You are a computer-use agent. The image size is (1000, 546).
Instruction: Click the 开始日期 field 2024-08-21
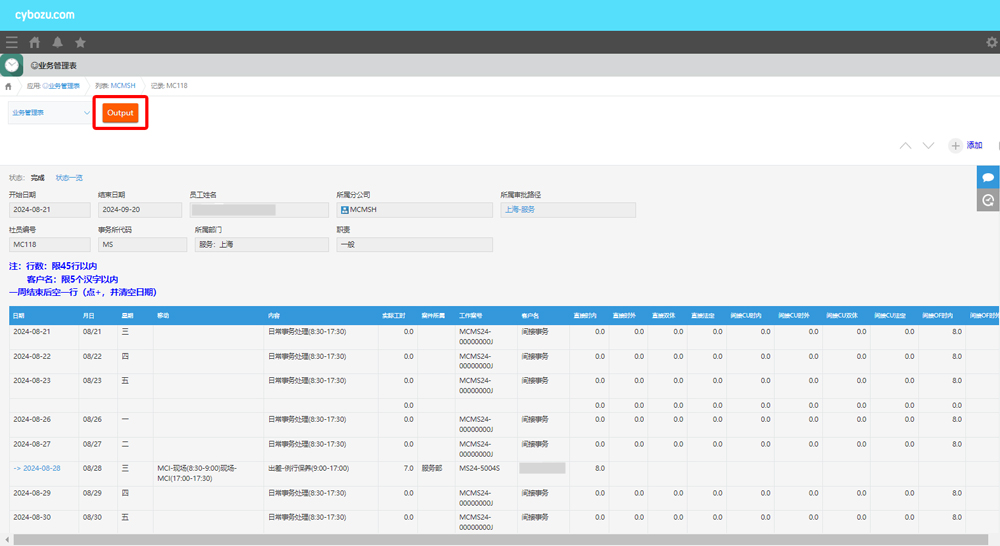coord(50,210)
